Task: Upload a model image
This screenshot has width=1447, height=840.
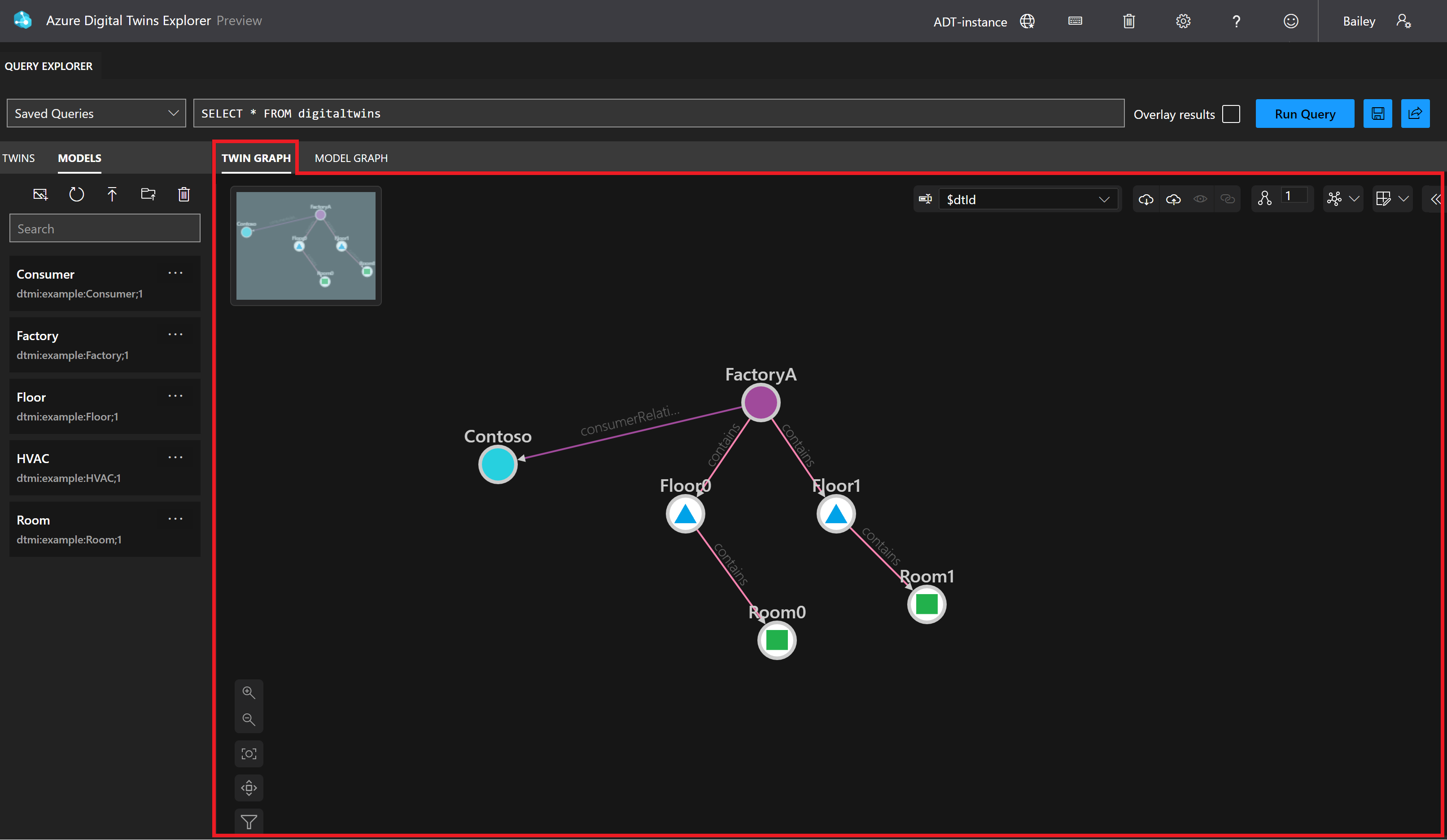Action: (x=40, y=194)
